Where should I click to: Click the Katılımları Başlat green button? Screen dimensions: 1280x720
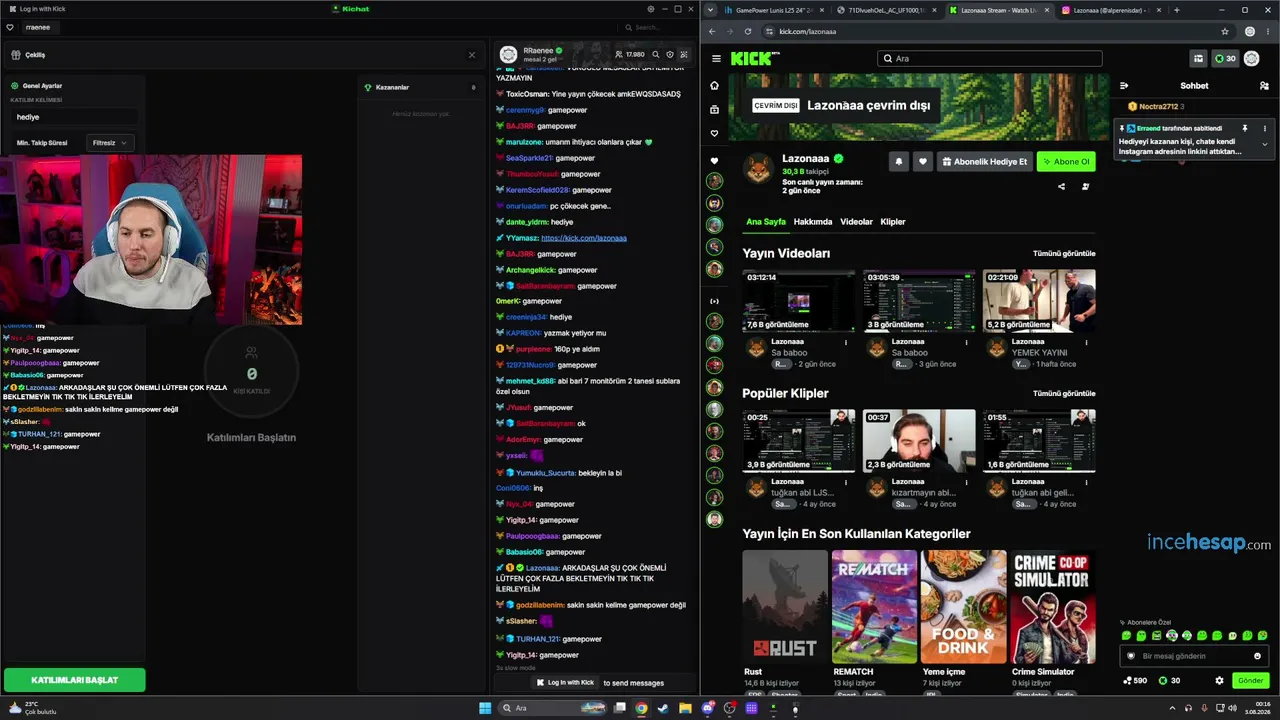pos(75,680)
